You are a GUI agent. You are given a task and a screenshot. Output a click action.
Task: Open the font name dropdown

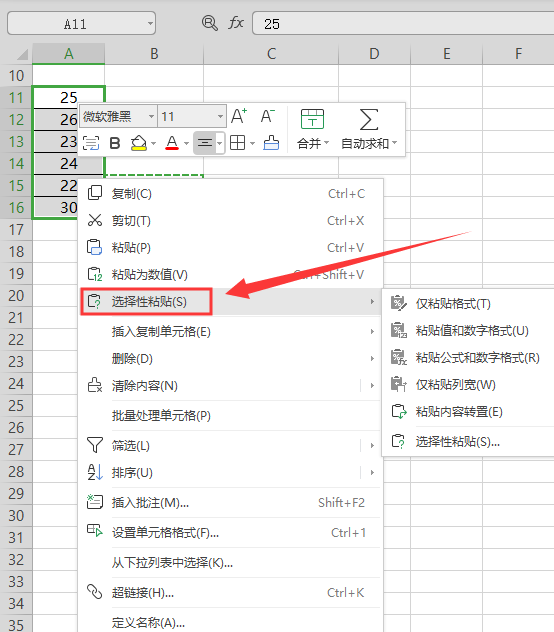tap(151, 117)
